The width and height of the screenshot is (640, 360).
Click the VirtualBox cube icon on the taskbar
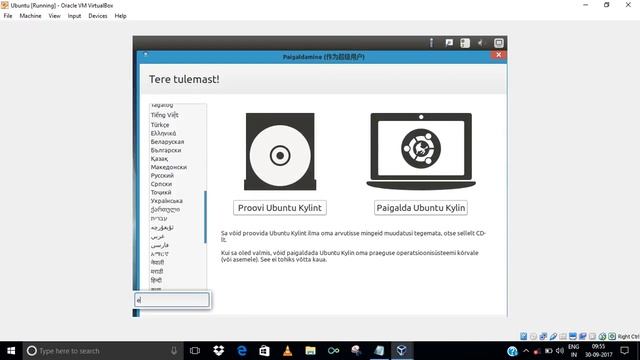[x=402, y=351]
